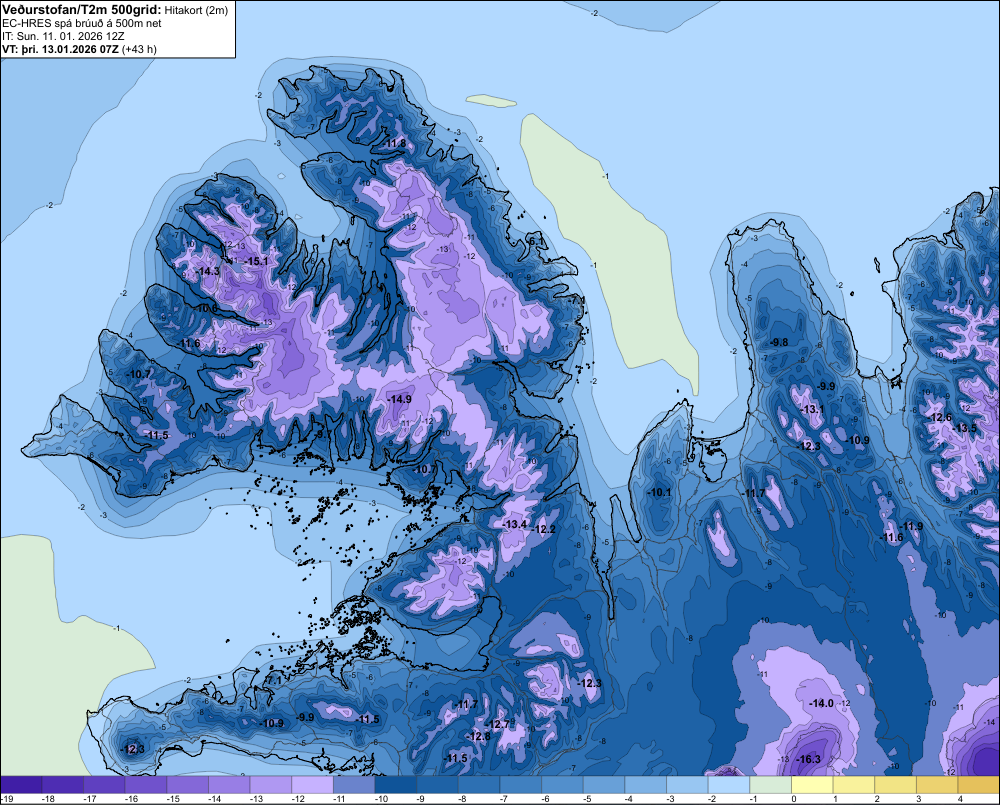
Task: Click the -12.8 temperature label
Action: (478, 736)
